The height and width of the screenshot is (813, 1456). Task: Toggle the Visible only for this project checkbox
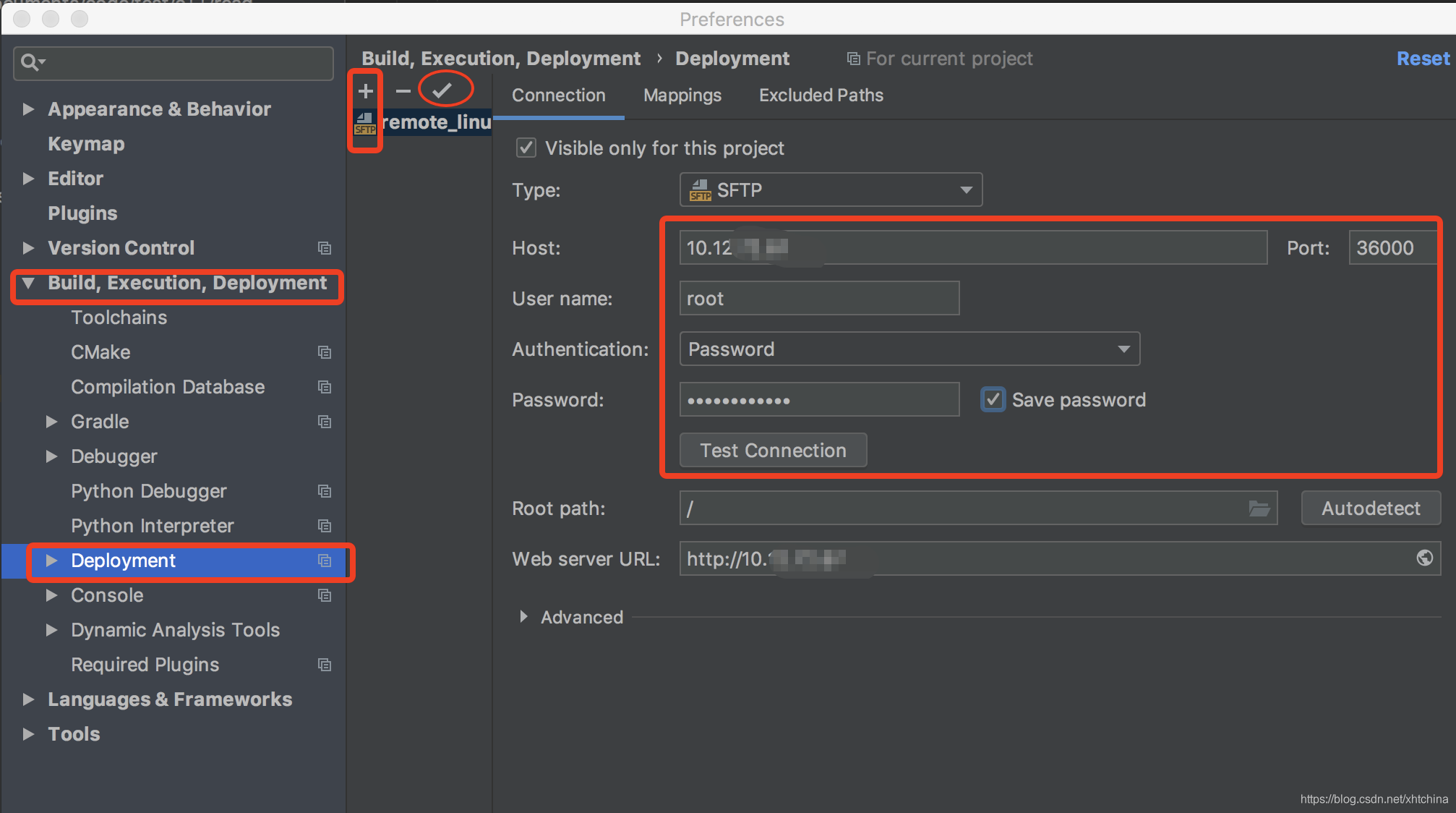[523, 149]
